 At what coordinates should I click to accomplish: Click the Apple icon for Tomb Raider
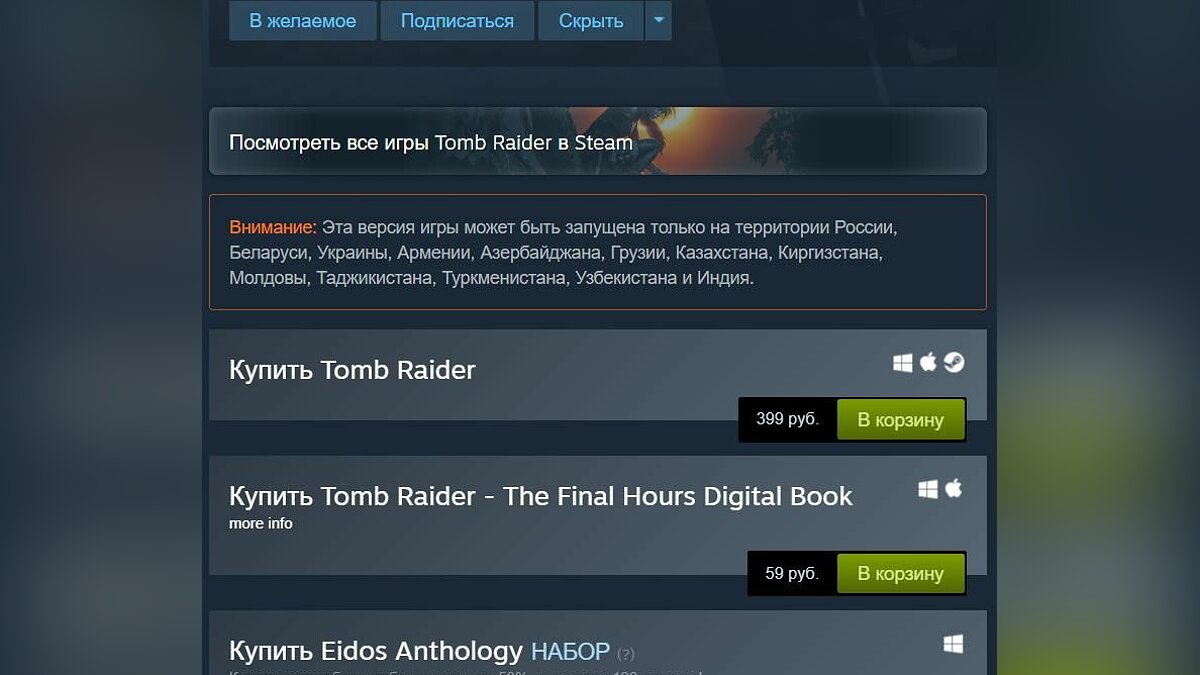point(928,362)
